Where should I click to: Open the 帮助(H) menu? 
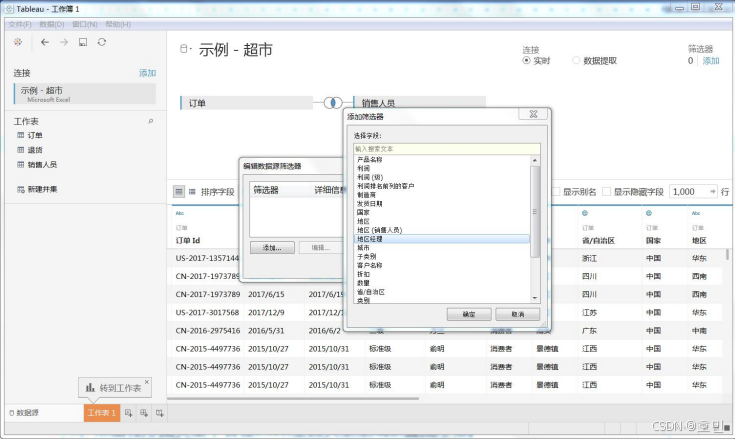(x=118, y=24)
